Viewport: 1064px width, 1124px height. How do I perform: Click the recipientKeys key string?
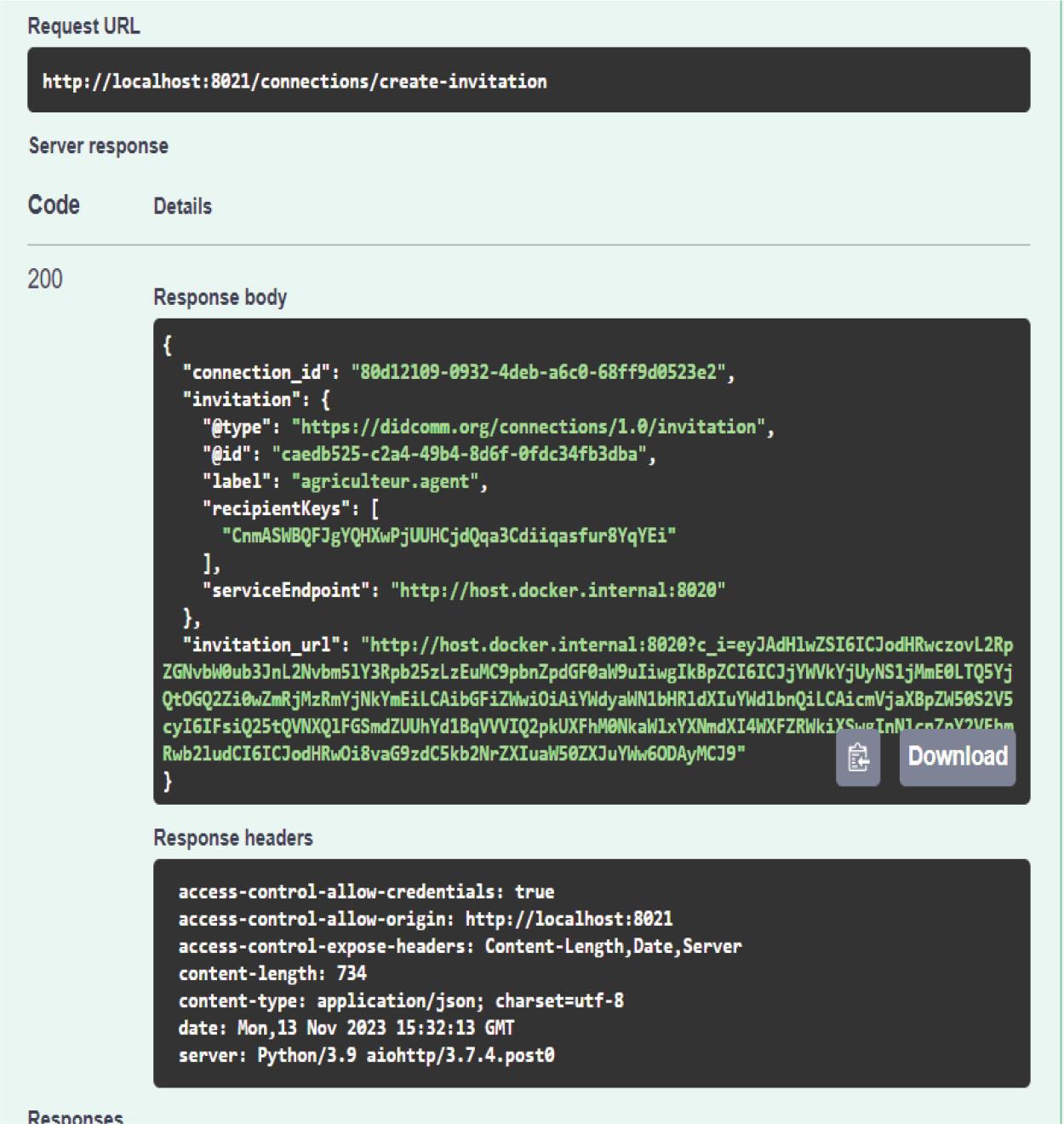pyautogui.click(x=449, y=536)
